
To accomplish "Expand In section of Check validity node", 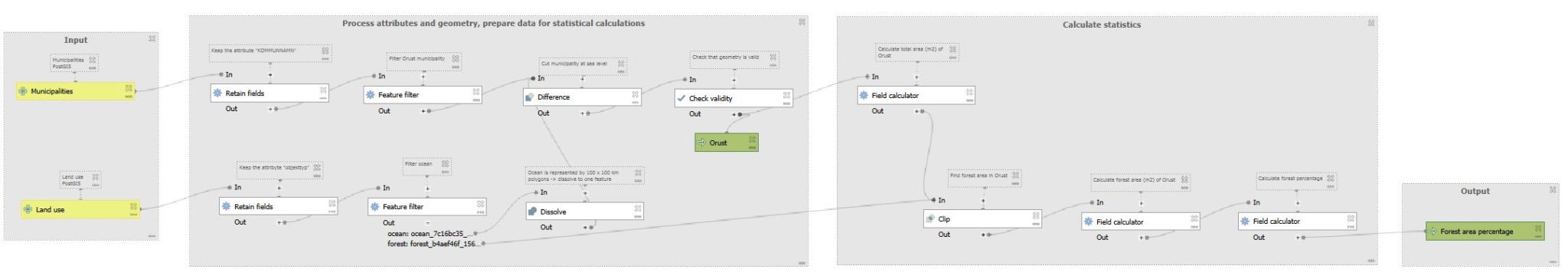I will 733,80.
